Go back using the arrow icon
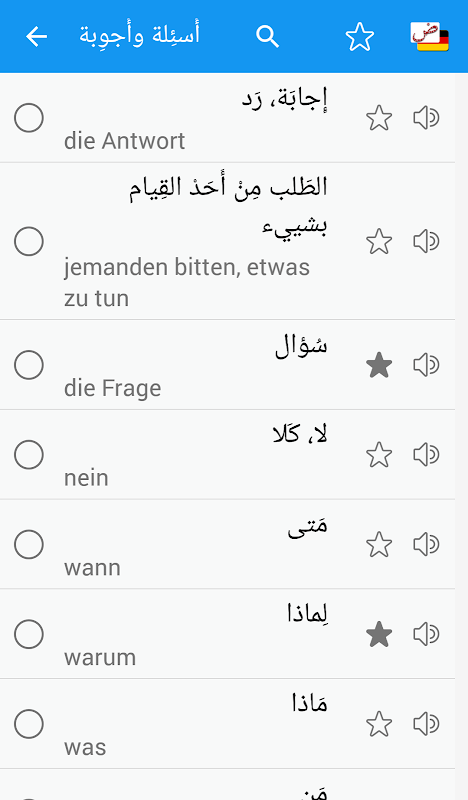The width and height of the screenshot is (468, 800). [x=36, y=37]
